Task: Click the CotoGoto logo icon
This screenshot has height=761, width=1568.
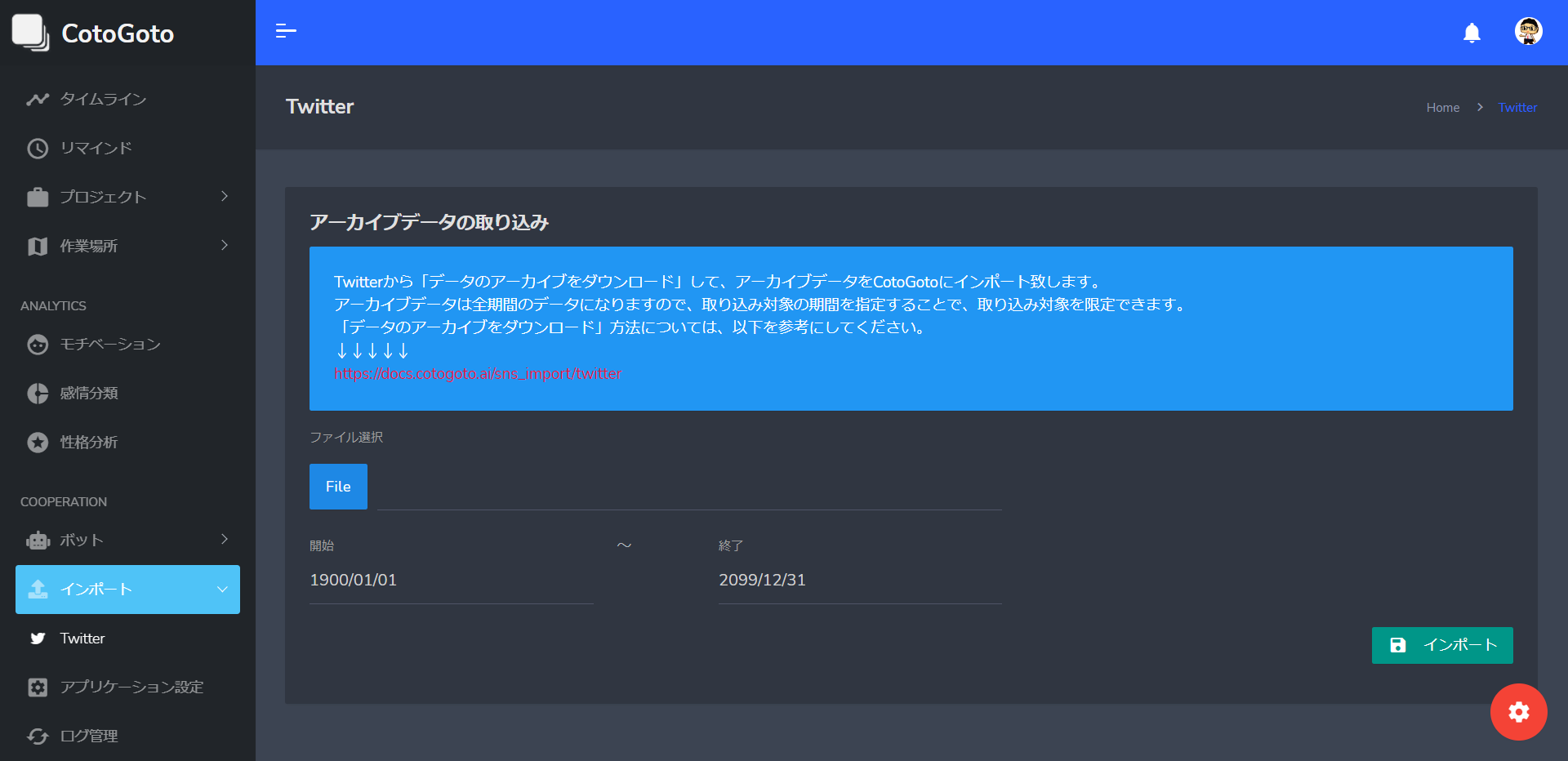Action: tap(30, 33)
